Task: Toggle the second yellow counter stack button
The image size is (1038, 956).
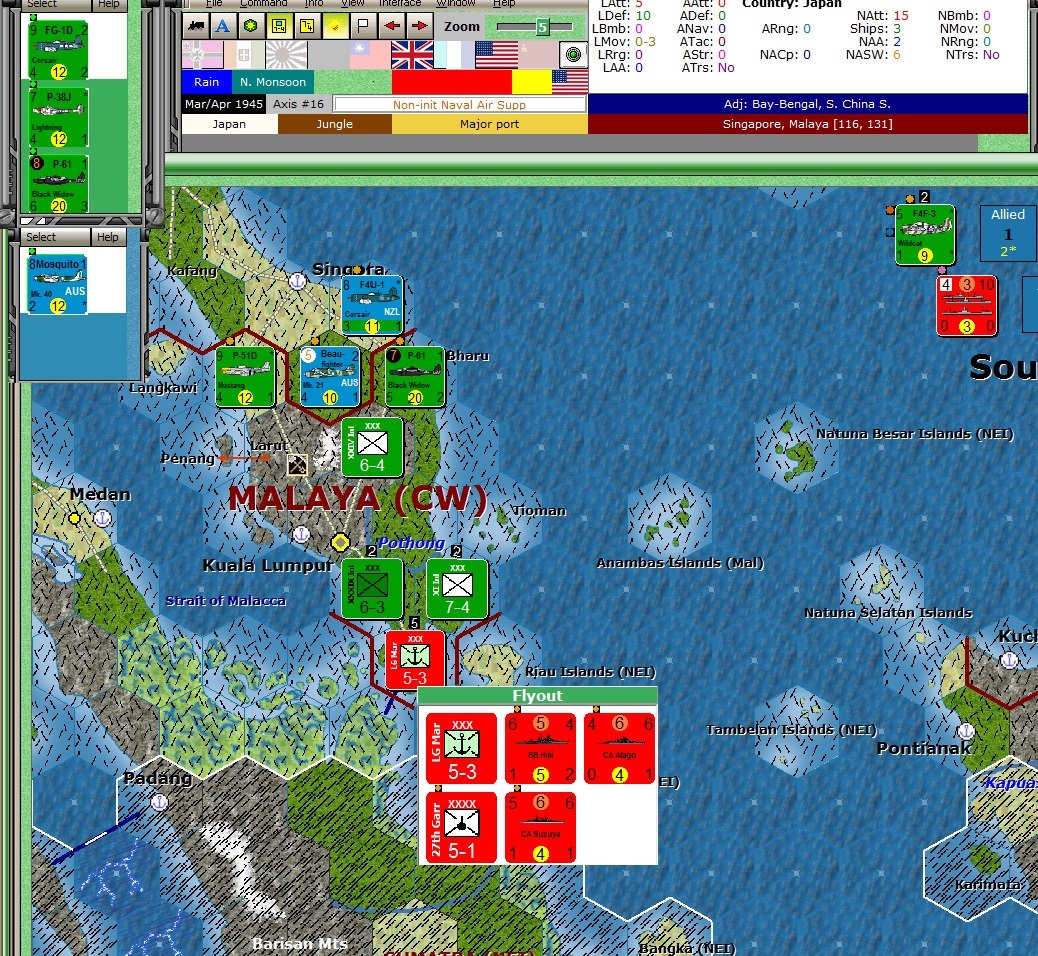Action: (x=307, y=26)
